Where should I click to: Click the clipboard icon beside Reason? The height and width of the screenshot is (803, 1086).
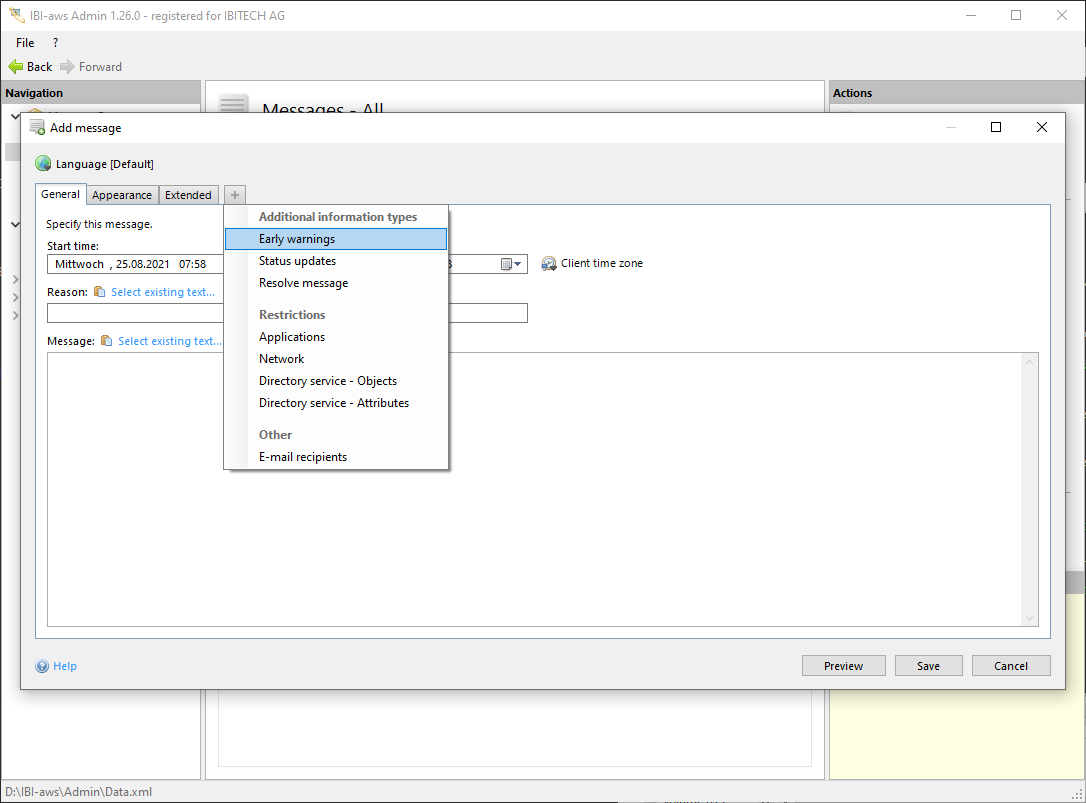99,292
